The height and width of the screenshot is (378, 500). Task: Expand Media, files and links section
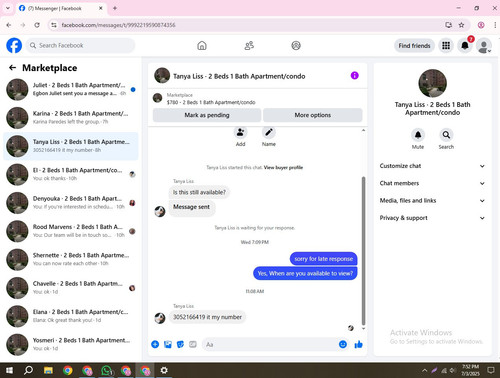click(432, 200)
